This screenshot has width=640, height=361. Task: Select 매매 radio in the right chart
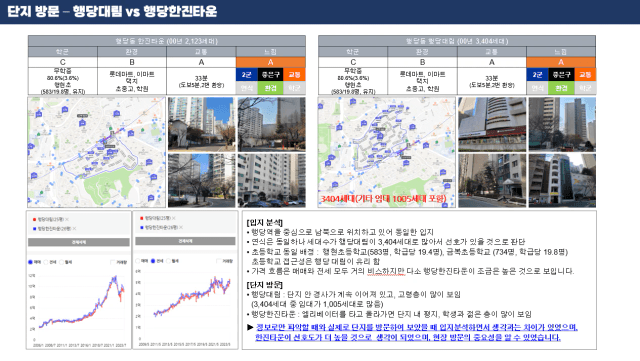138,261
